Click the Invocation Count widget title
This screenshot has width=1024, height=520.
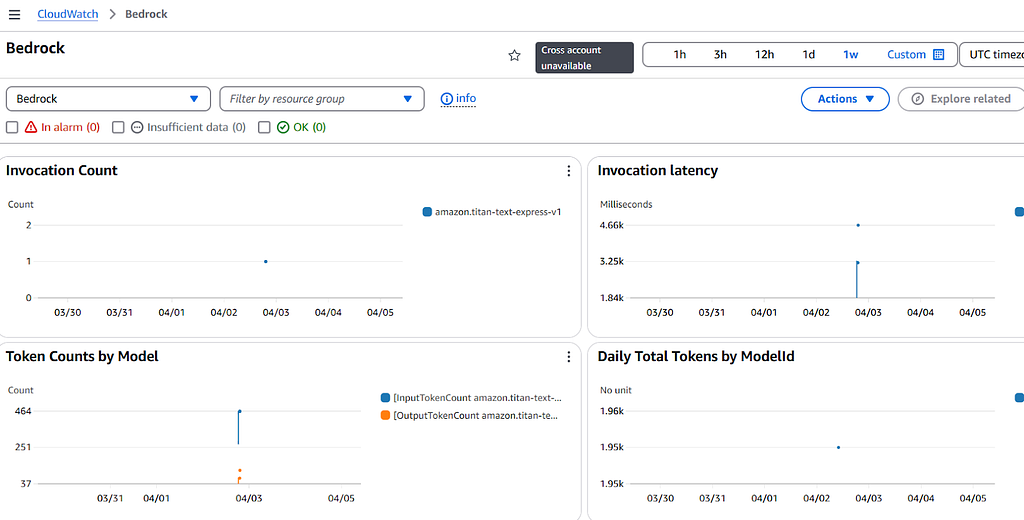(61, 171)
